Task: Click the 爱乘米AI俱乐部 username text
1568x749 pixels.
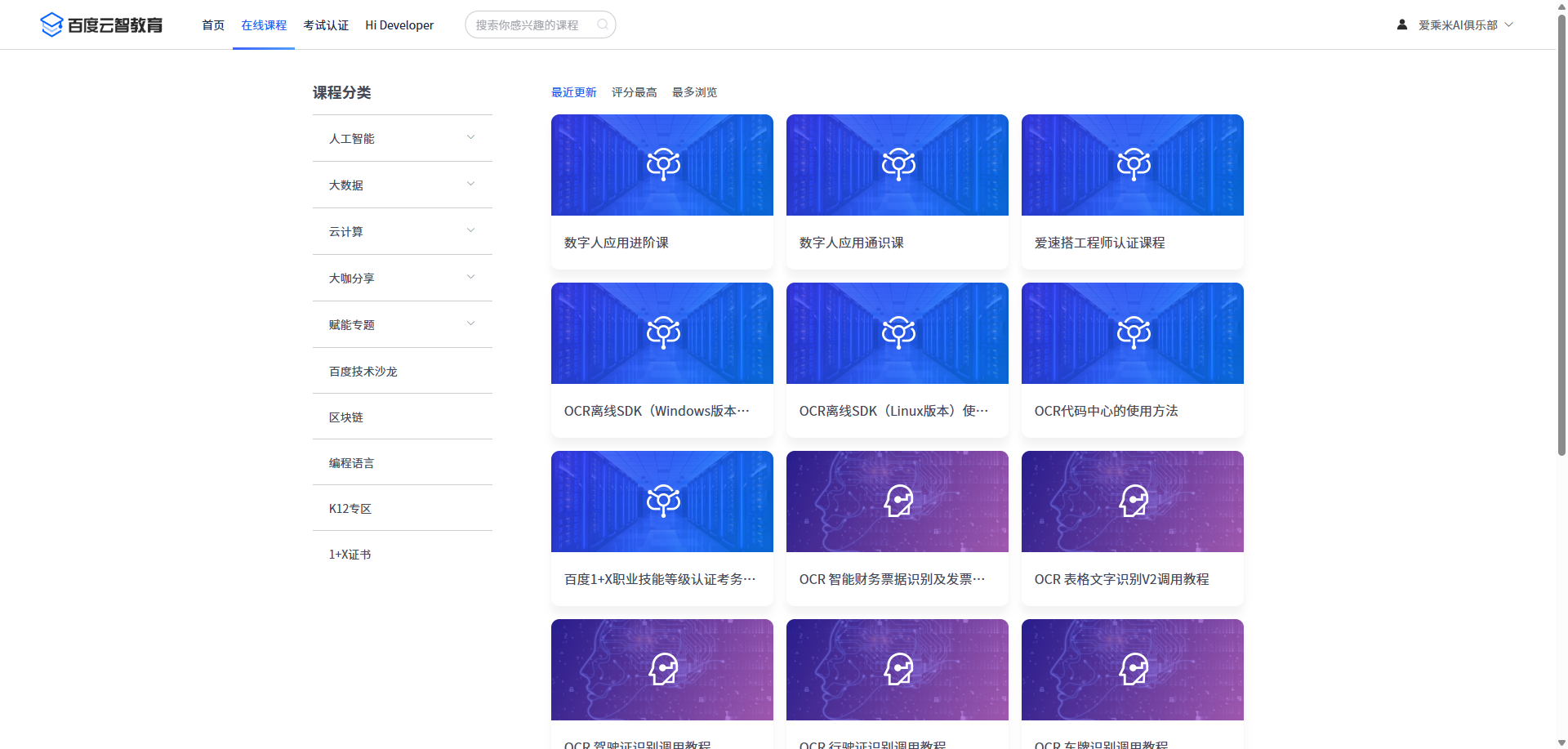Action: [x=1458, y=25]
